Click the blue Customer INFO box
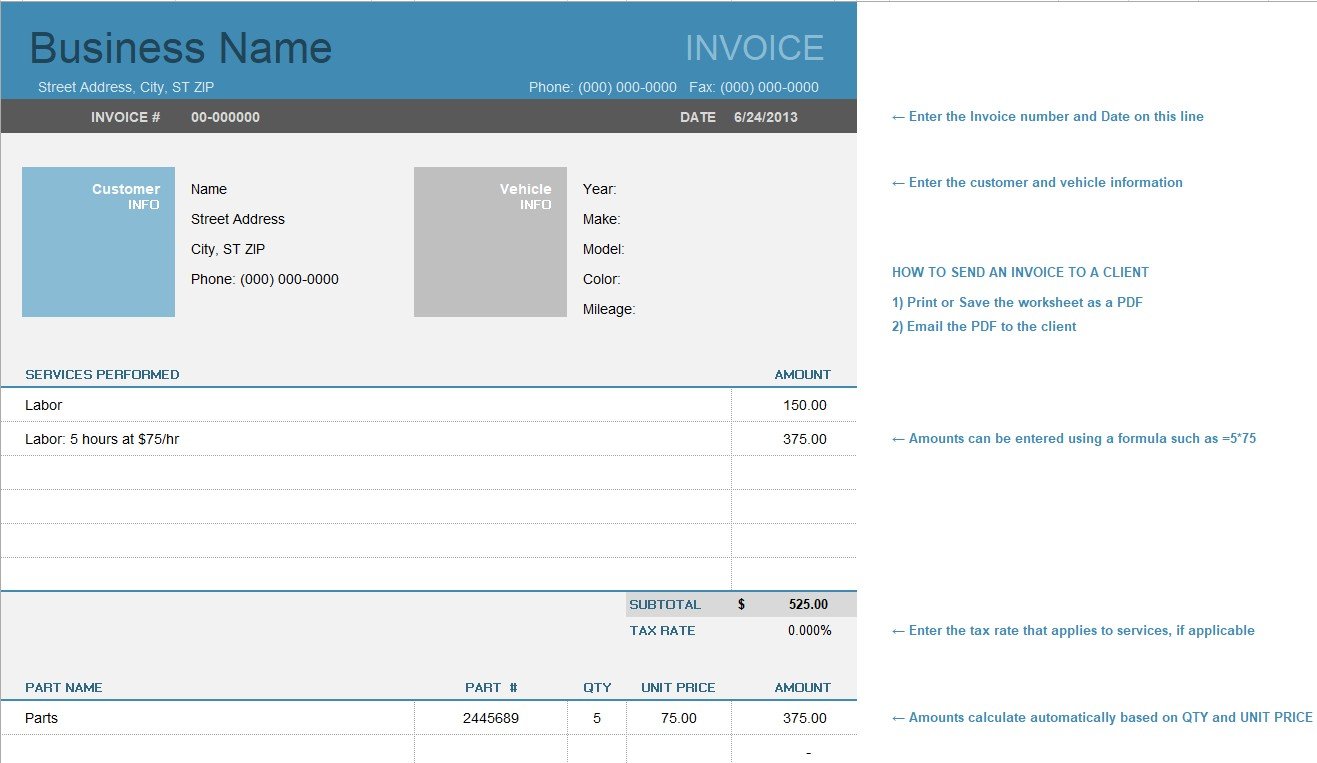Image resolution: width=1317 pixels, height=763 pixels. coord(98,242)
